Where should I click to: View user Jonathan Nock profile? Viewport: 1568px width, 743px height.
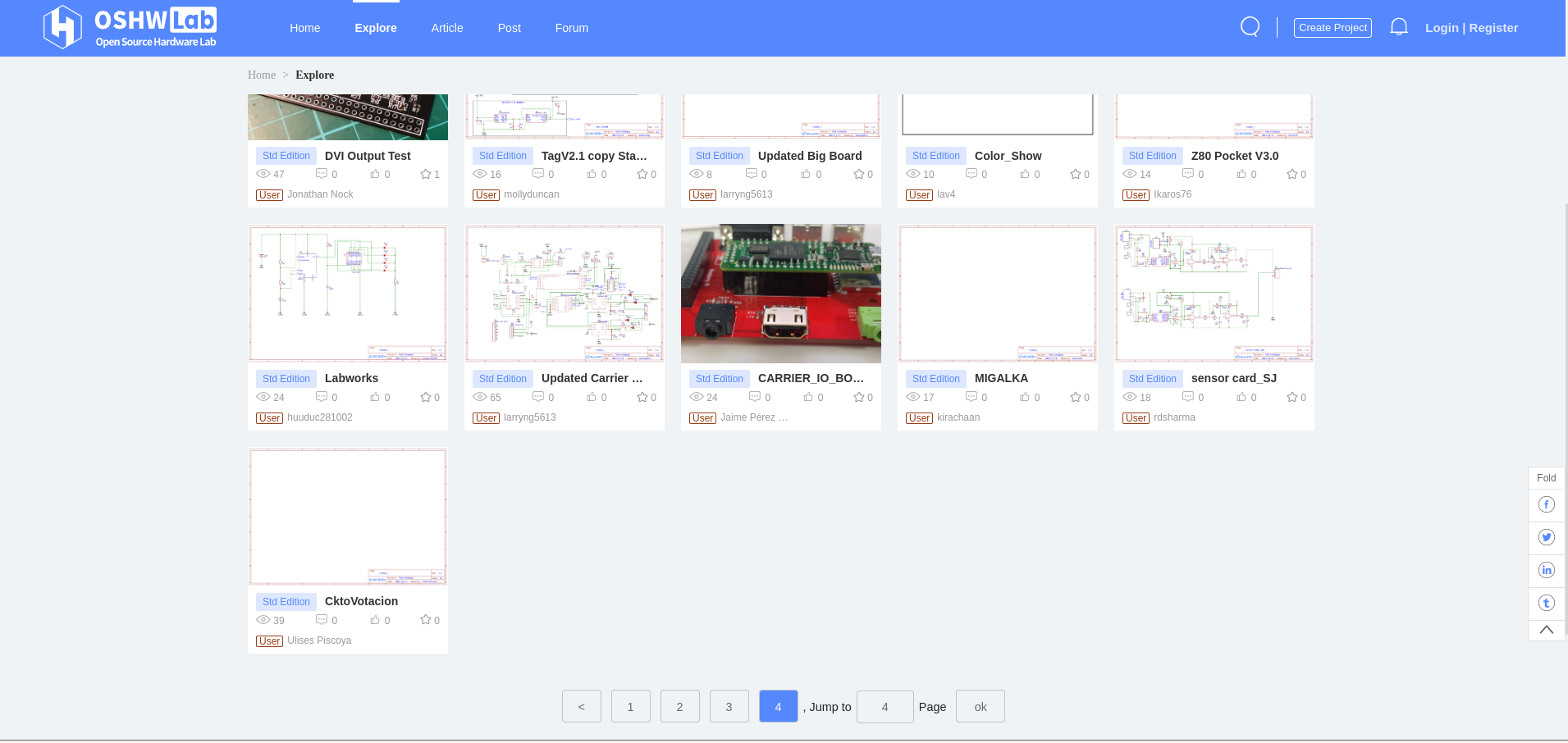[320, 194]
